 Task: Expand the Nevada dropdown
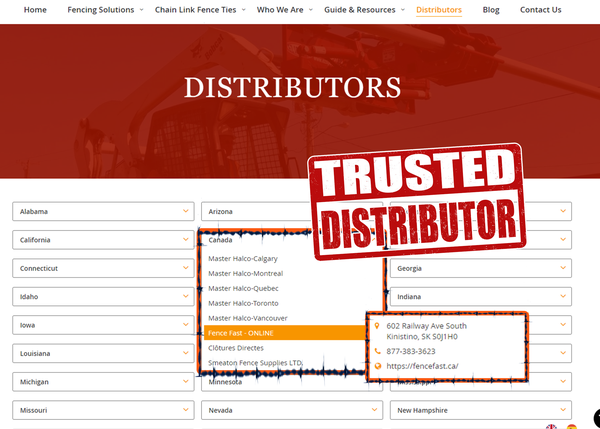coord(292,410)
